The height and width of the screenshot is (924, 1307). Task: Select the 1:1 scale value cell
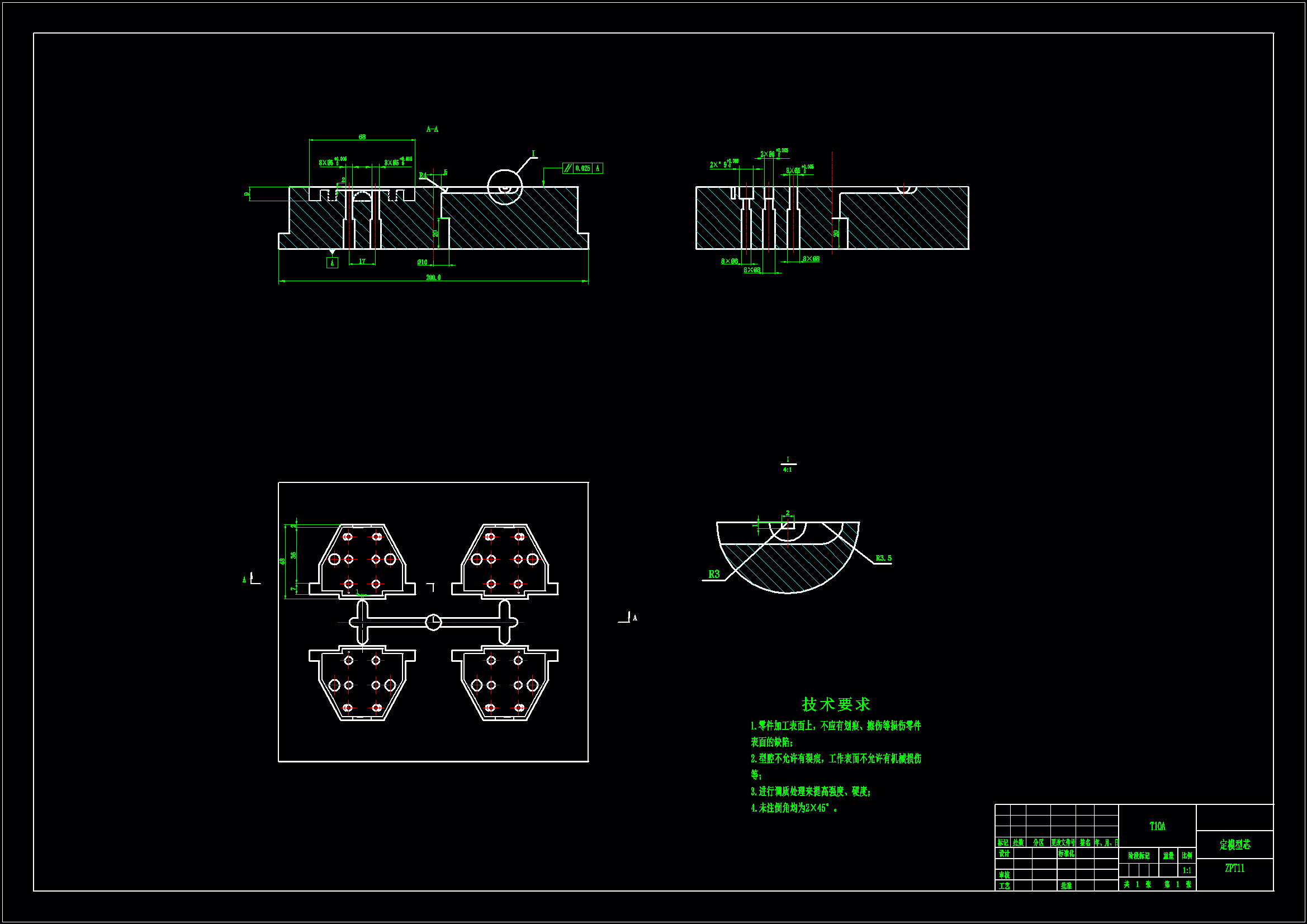pos(1186,870)
